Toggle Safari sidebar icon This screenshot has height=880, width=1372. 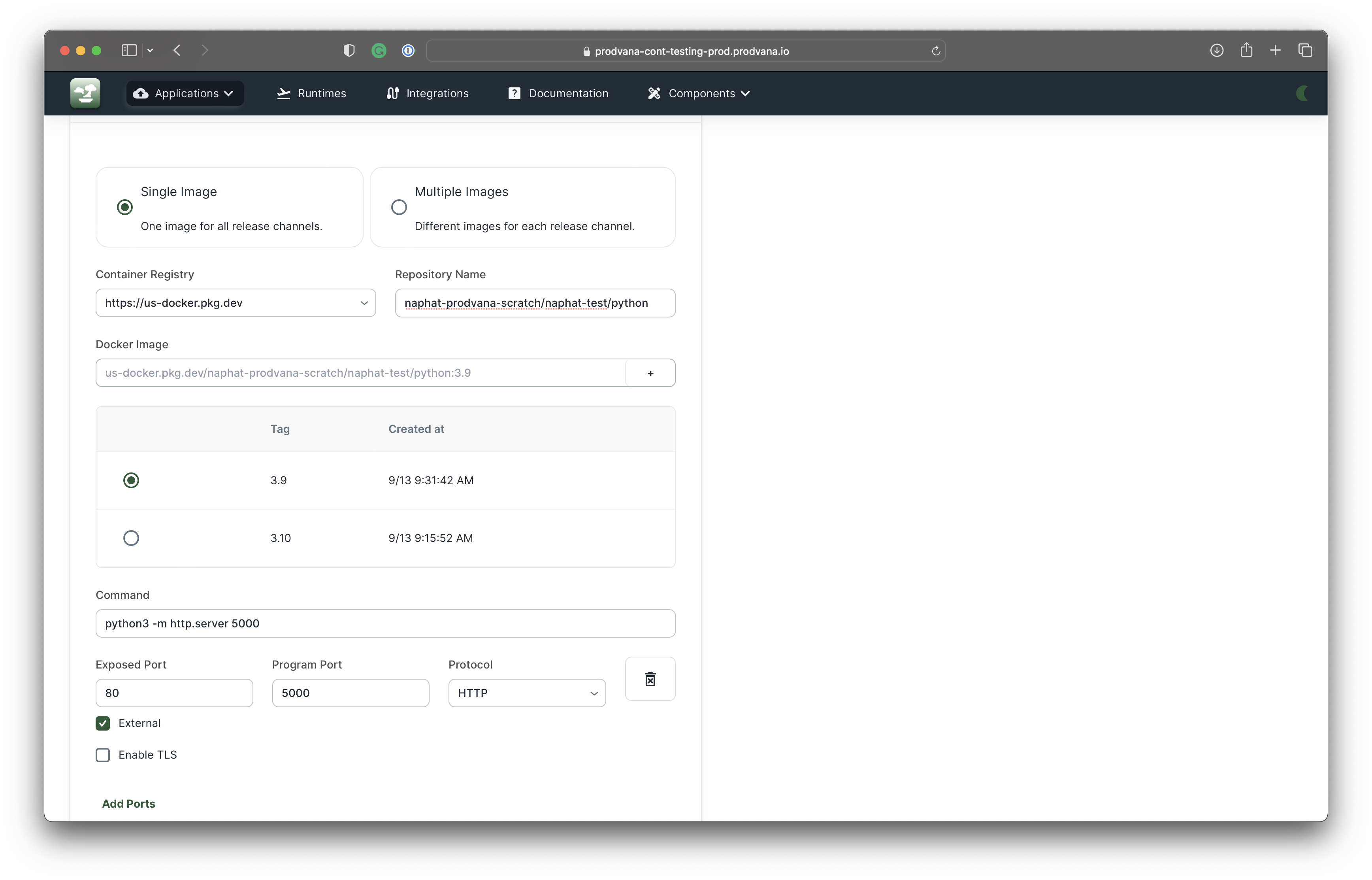pos(129,50)
